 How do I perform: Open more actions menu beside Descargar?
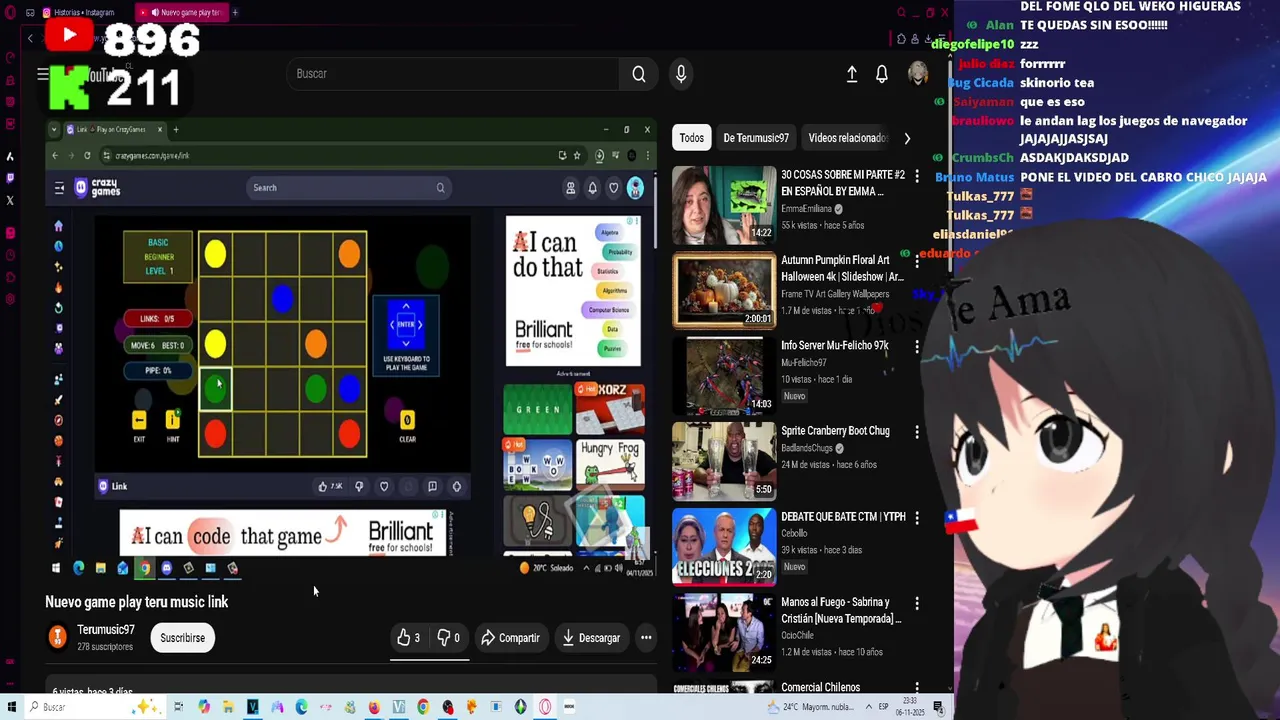coord(646,638)
